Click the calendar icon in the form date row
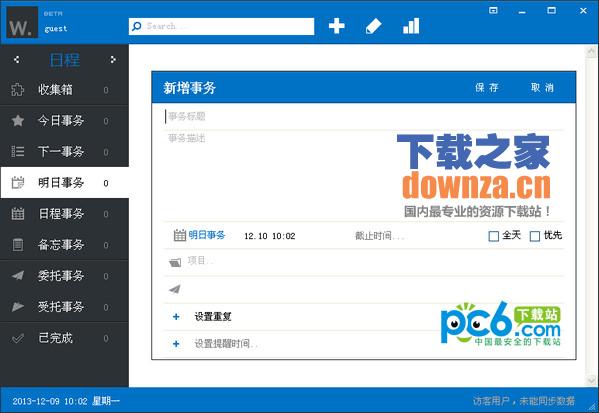 coord(180,235)
